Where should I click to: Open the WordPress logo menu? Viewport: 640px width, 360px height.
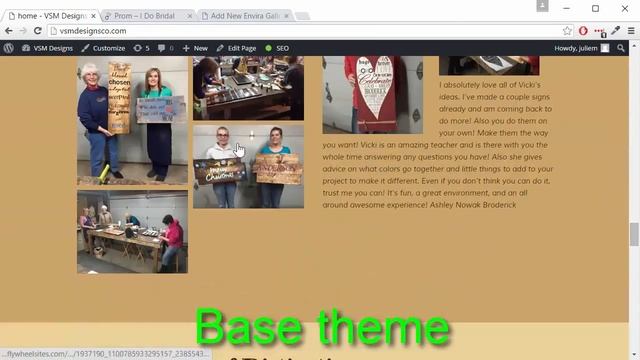click(x=9, y=48)
